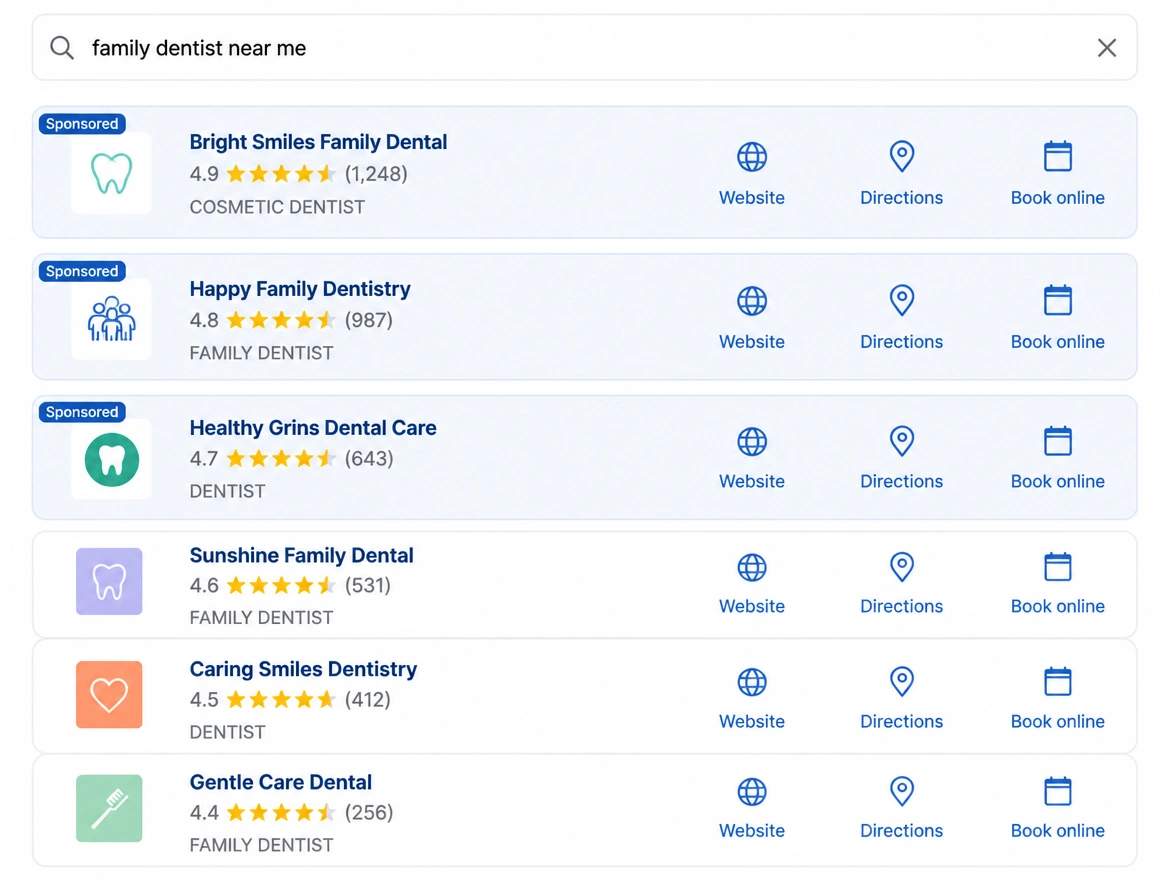This screenshot has height=880, width=1168.
Task: Click FAMILY DENTIST label under Sunshine Family Dental
Action: coord(261,618)
